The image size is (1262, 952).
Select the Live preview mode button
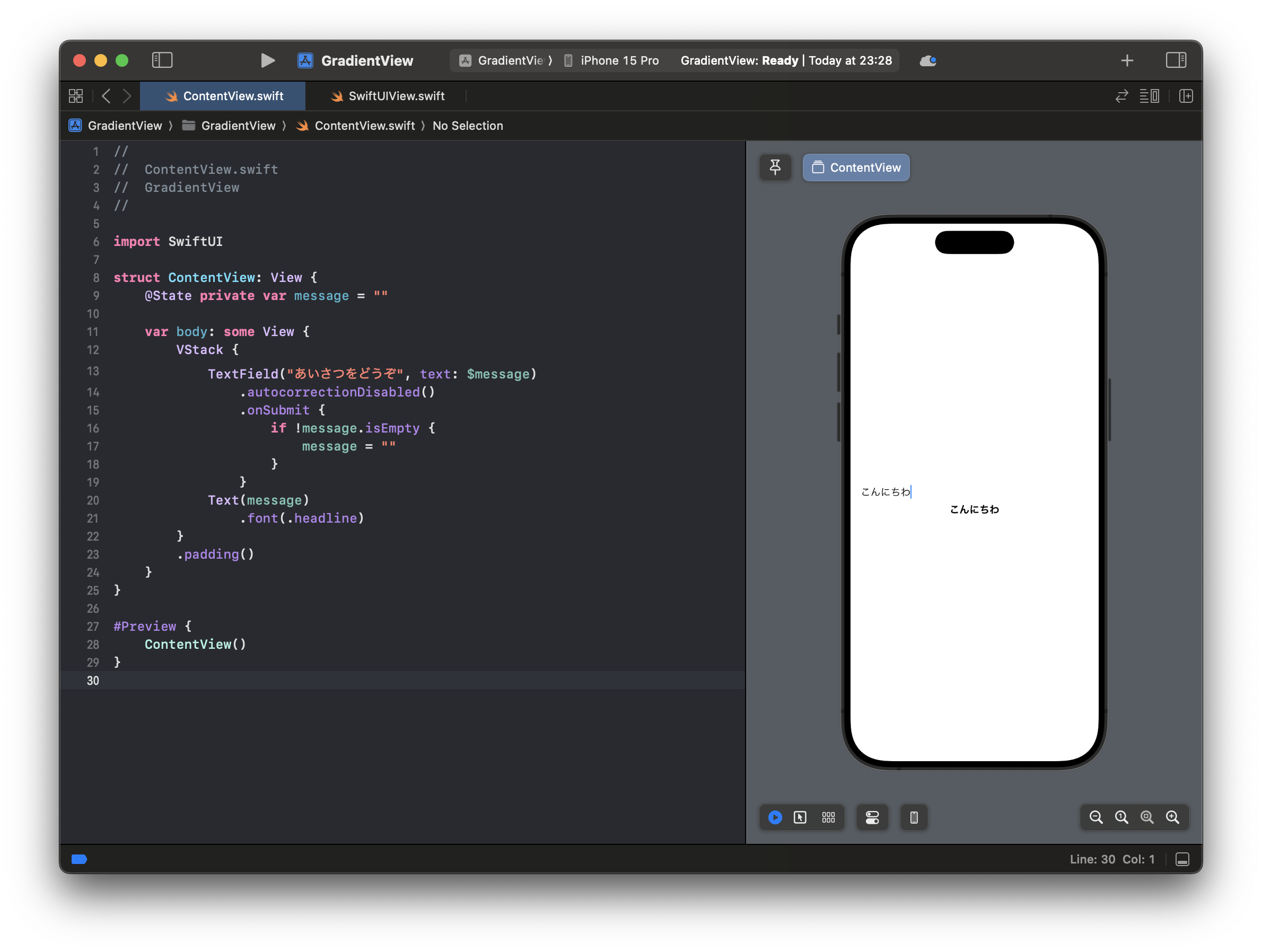pyautogui.click(x=775, y=817)
